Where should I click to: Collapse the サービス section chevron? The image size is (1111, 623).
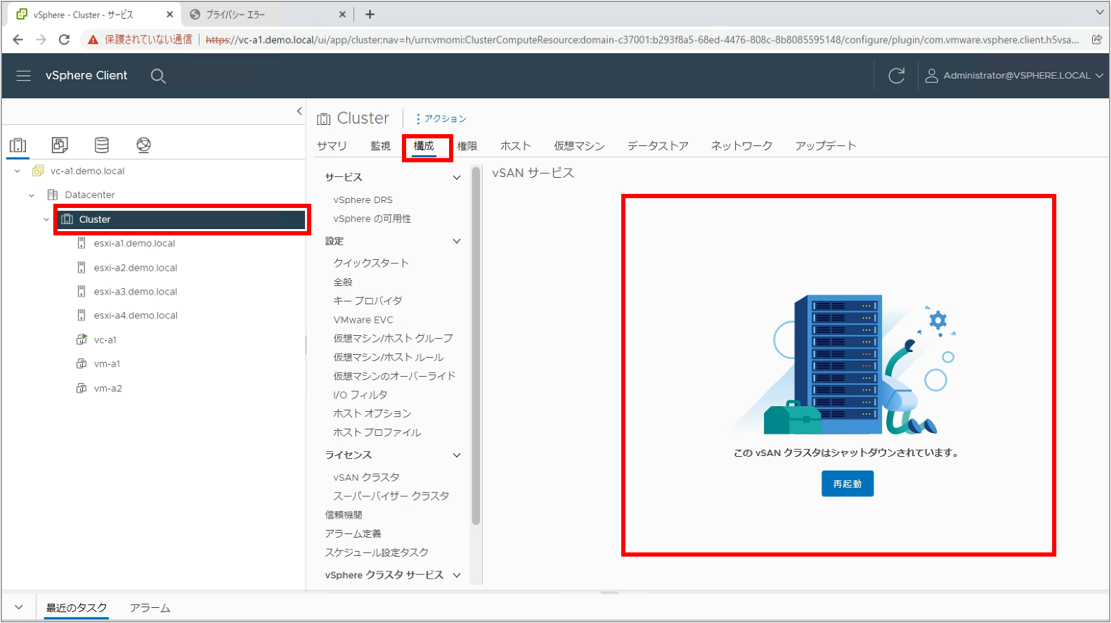[457, 178]
